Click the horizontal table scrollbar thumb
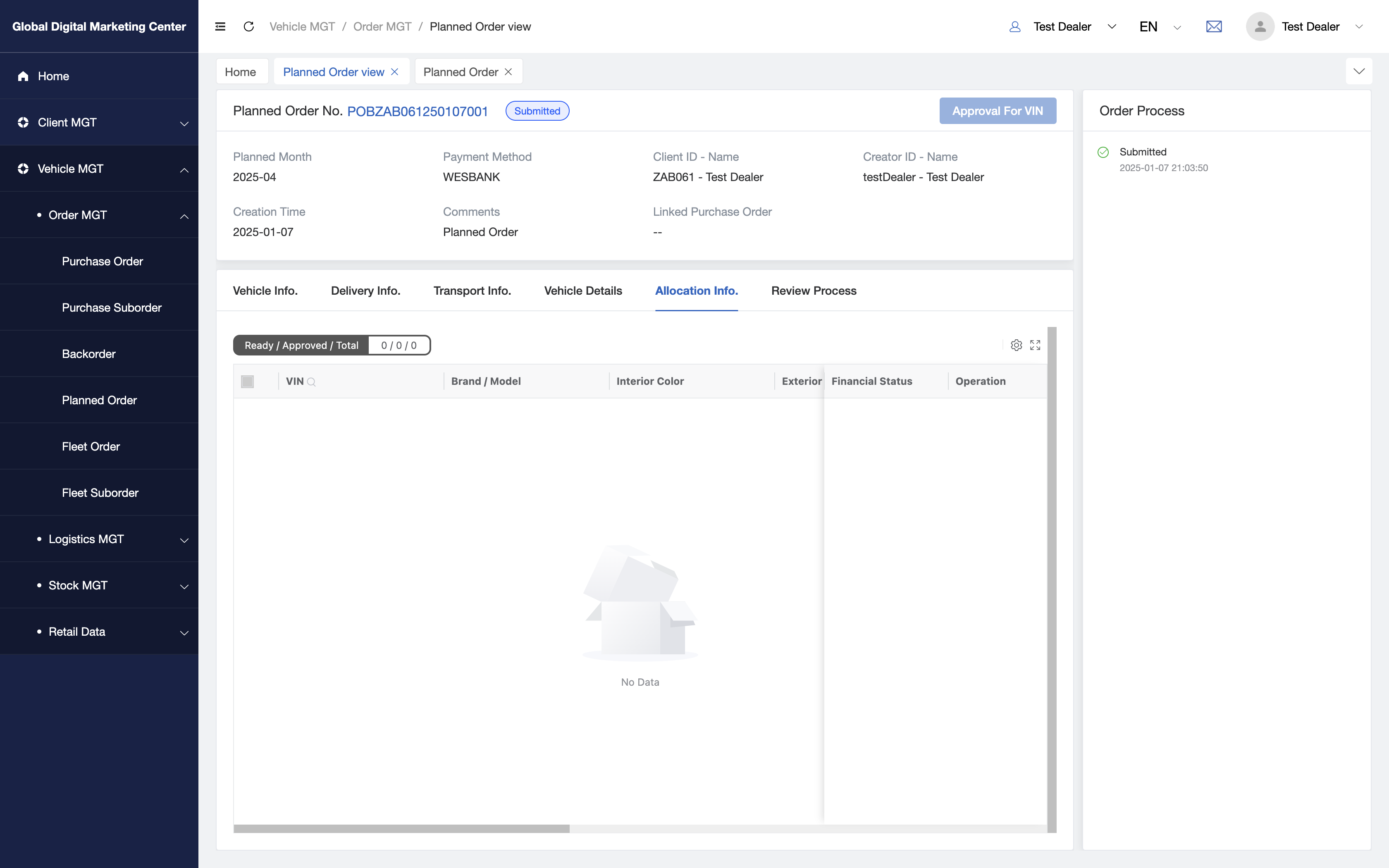1389x868 pixels. (401, 828)
